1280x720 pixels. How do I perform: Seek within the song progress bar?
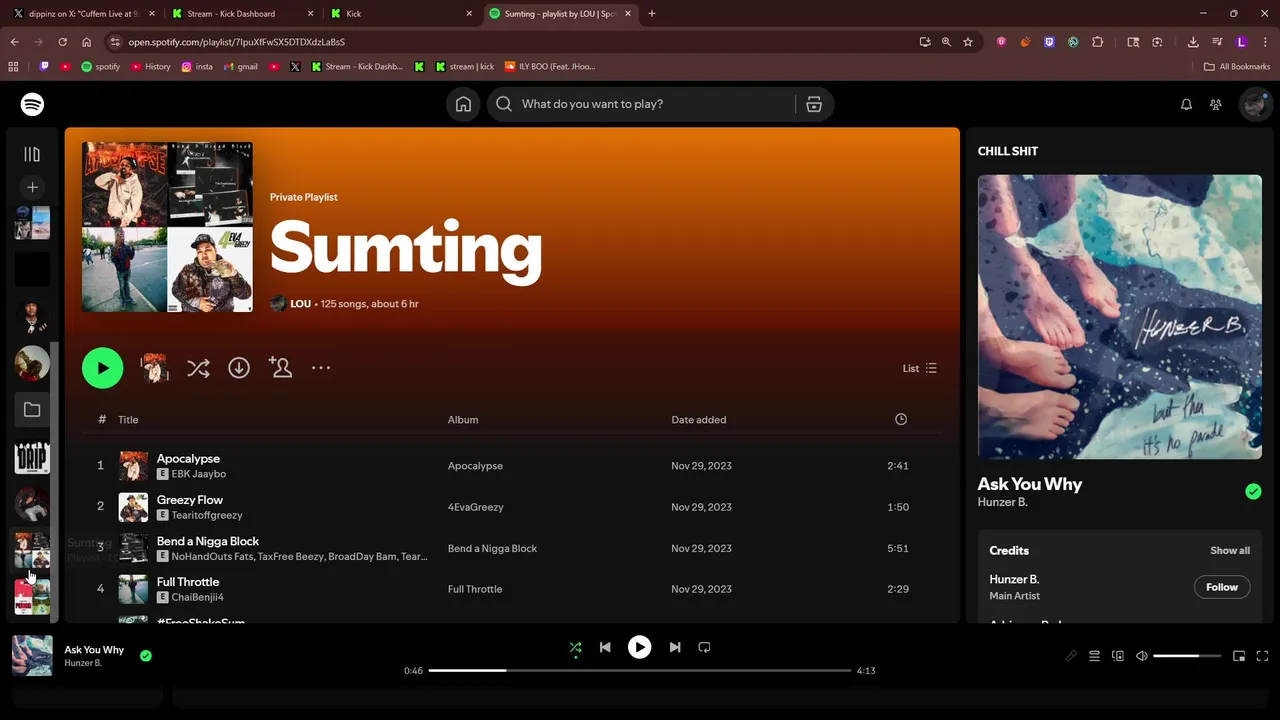(640, 670)
